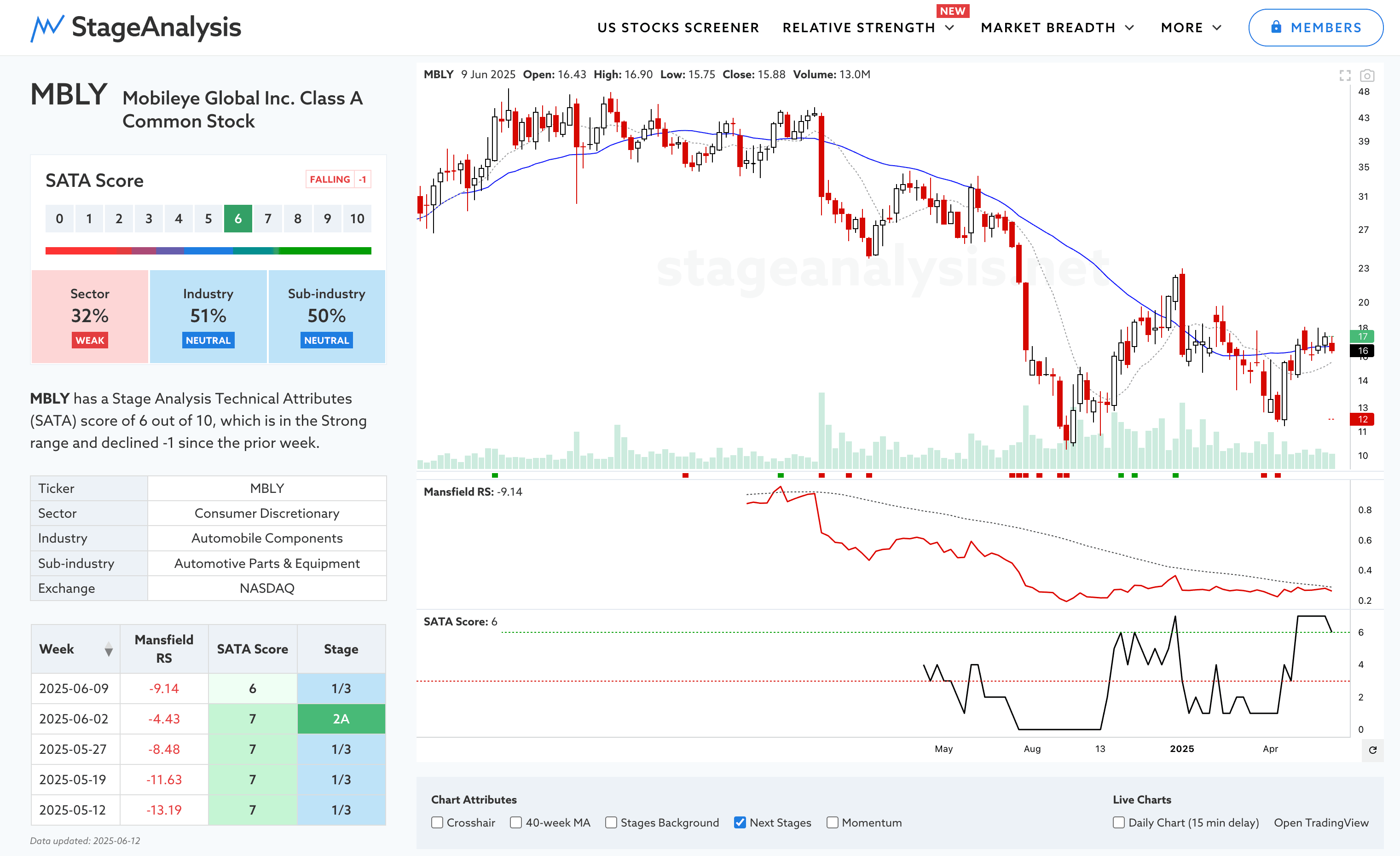Click the -4.43 Mansfield RS value
Image resolution: width=1400 pixels, height=856 pixels.
164,719
